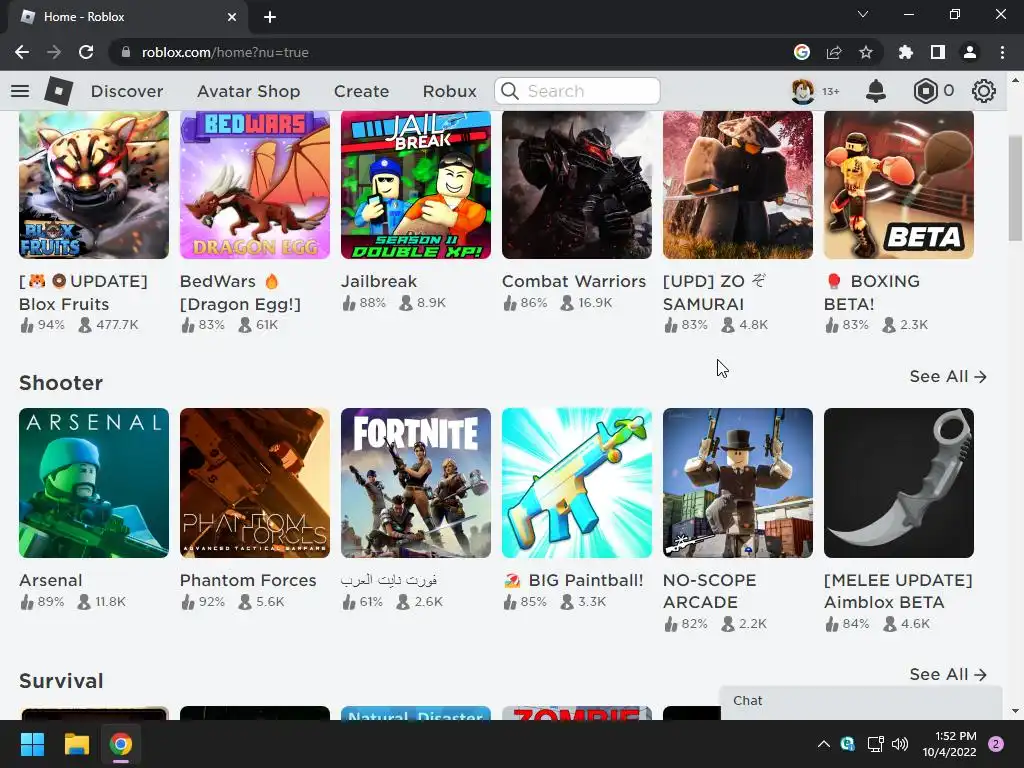Close the Home - Roblox tab
This screenshot has height=768, width=1024.
click(232, 17)
